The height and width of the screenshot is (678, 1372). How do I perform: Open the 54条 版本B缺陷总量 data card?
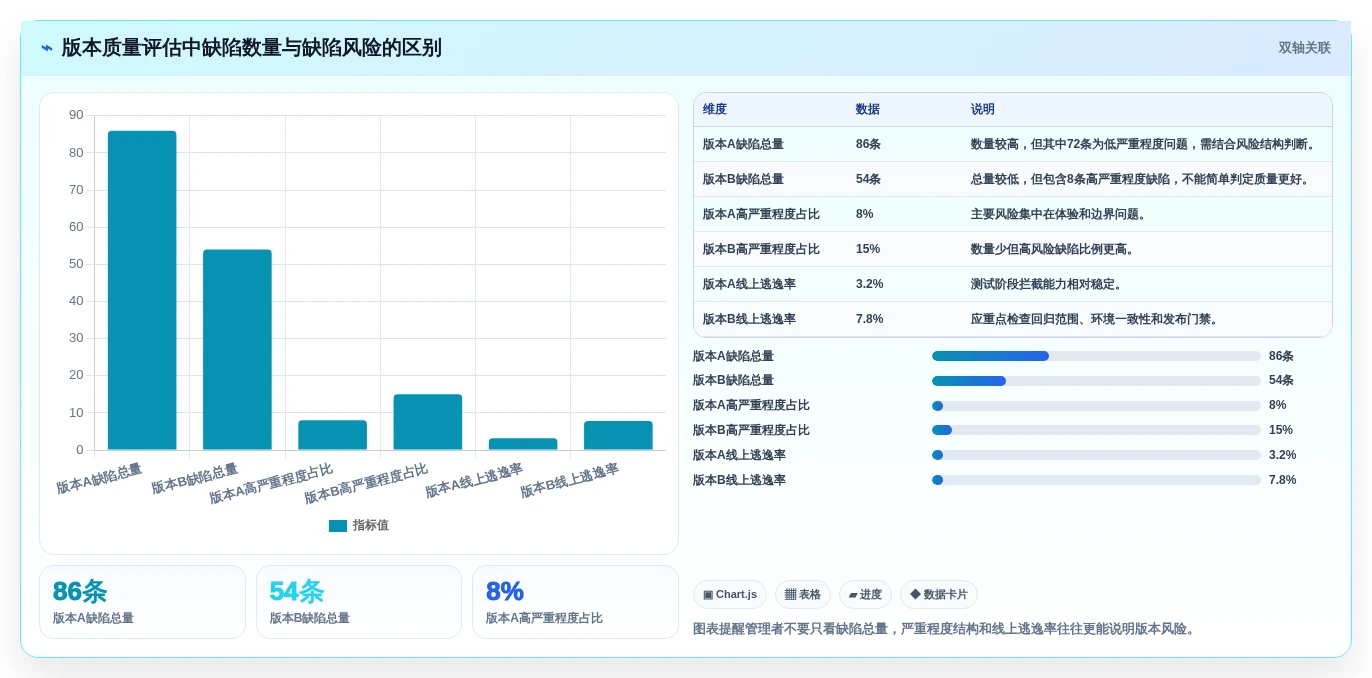[359, 602]
